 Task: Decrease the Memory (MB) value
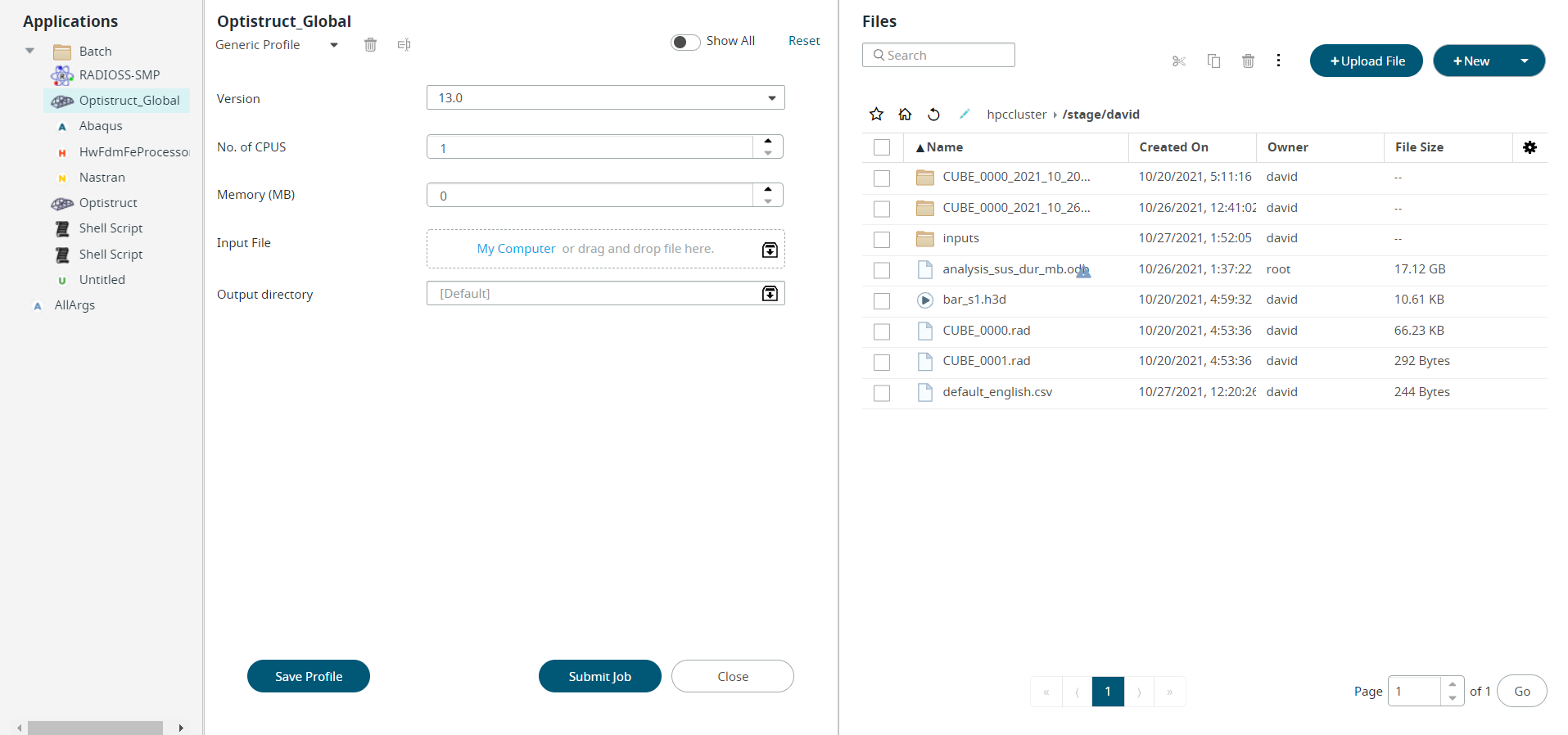(768, 201)
